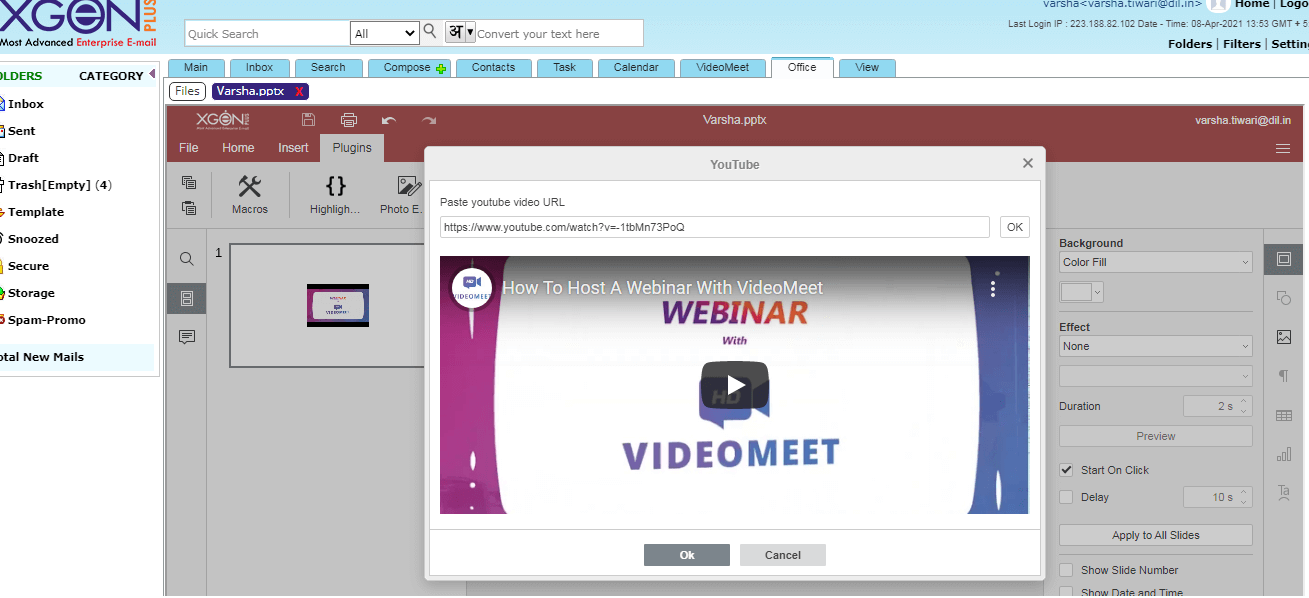Viewport: 1309px width, 598px height.
Task: Switch to the Task tab
Action: [564, 68]
